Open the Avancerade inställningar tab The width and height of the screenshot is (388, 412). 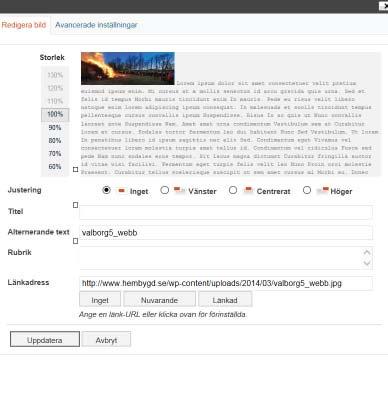click(96, 25)
